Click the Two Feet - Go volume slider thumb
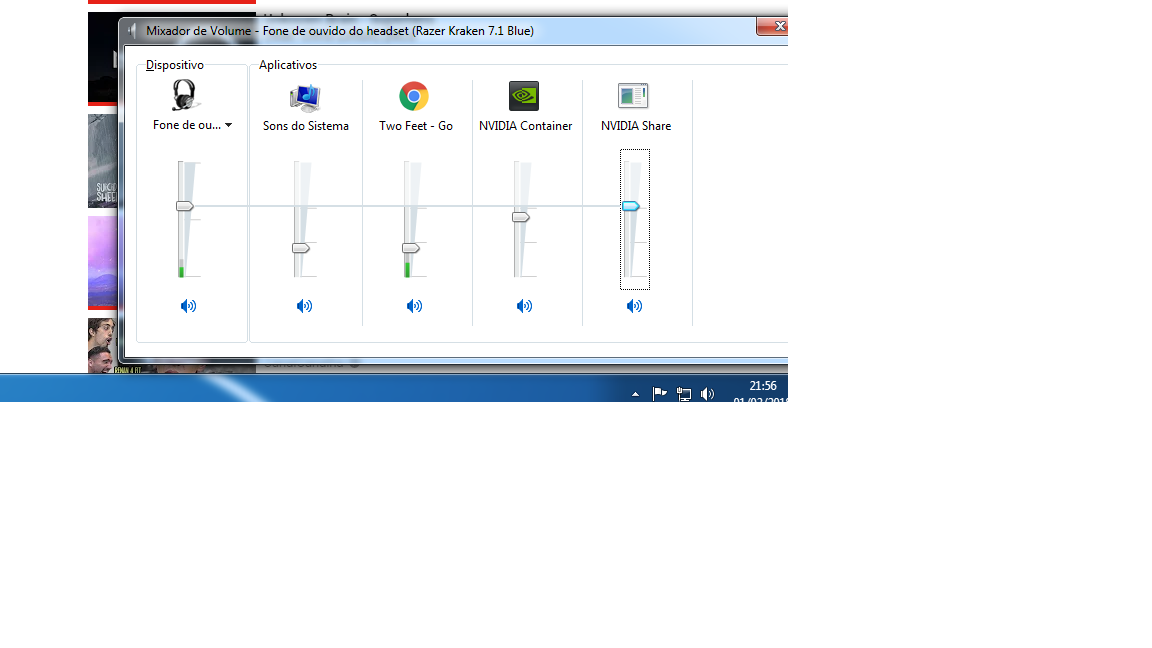1152x648 pixels. click(x=411, y=248)
